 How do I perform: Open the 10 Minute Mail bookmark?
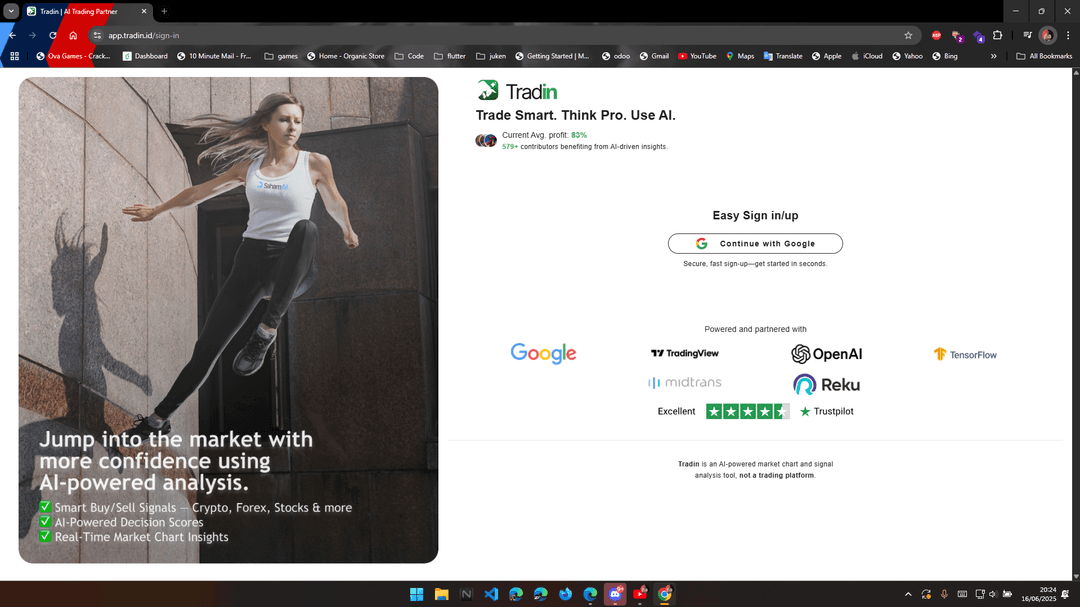(x=214, y=56)
